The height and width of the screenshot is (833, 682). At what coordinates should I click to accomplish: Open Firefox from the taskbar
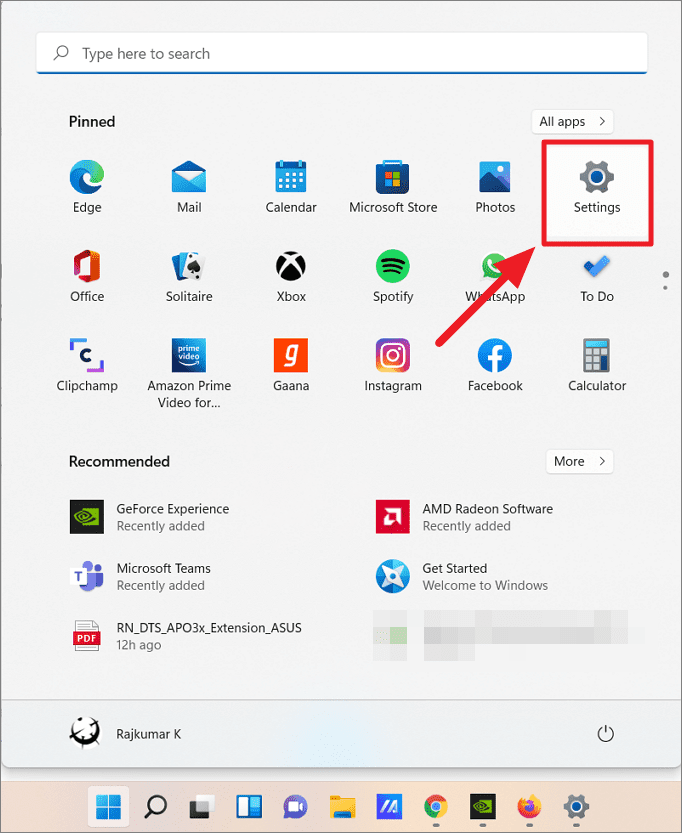click(529, 807)
